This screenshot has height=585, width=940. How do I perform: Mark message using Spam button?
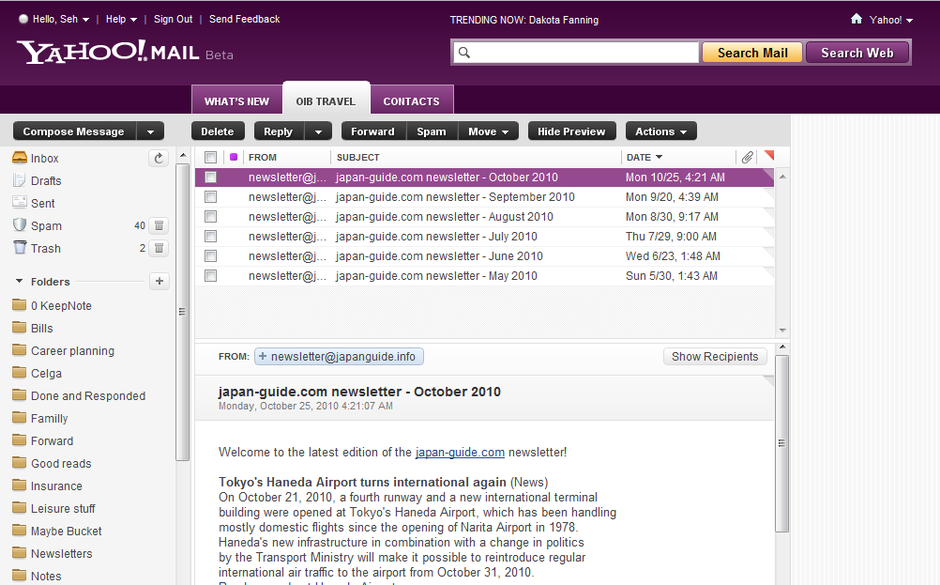pos(432,131)
